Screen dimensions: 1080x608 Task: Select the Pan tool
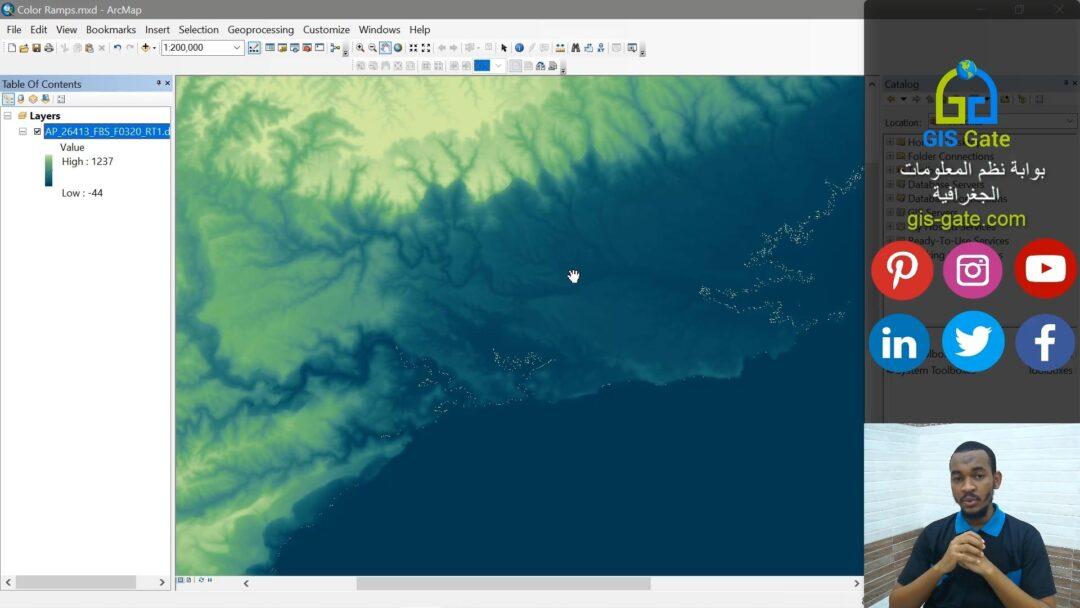[384, 47]
